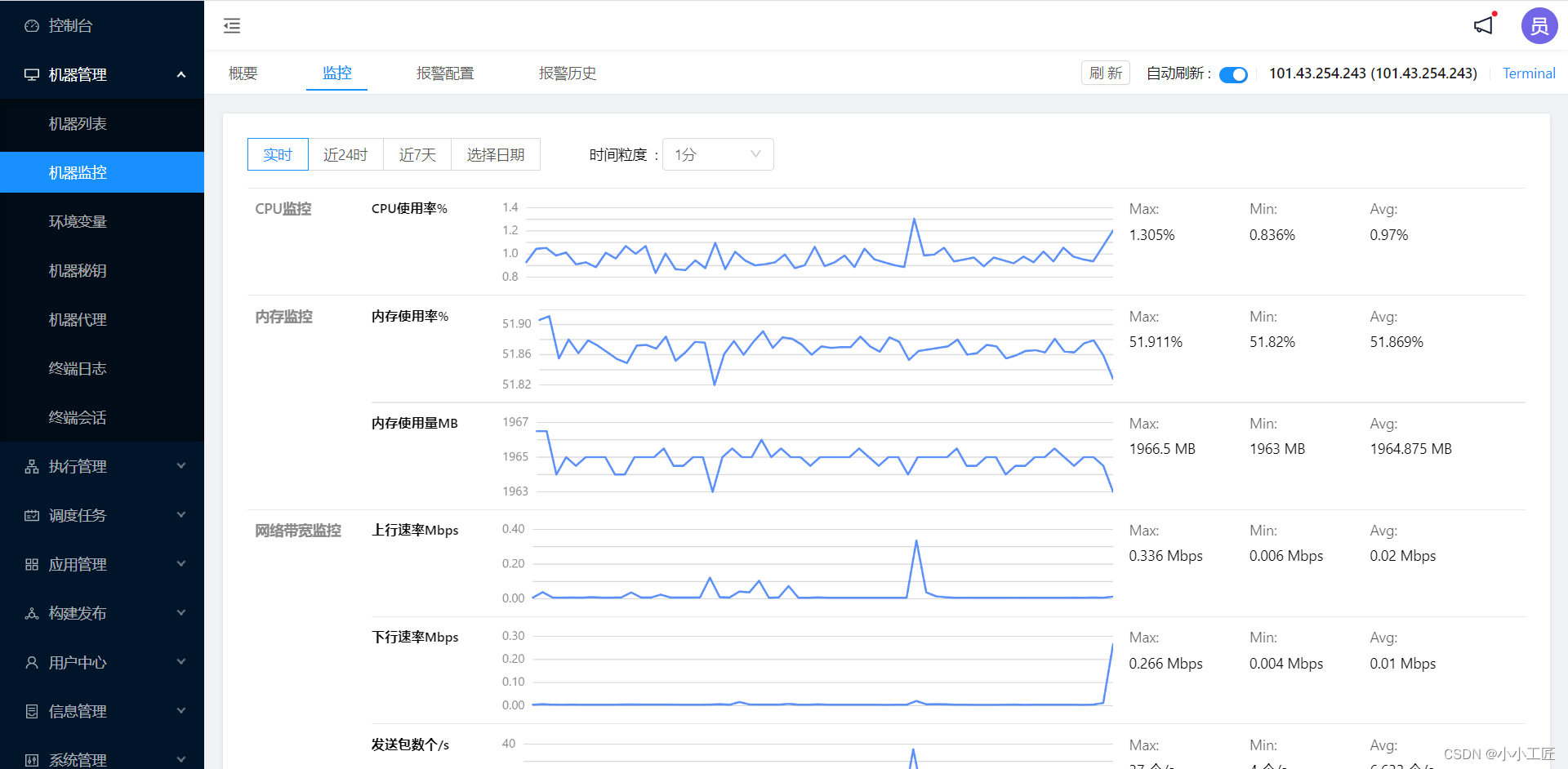Open the 控制台 console icon
1568x769 pixels.
click(30, 24)
